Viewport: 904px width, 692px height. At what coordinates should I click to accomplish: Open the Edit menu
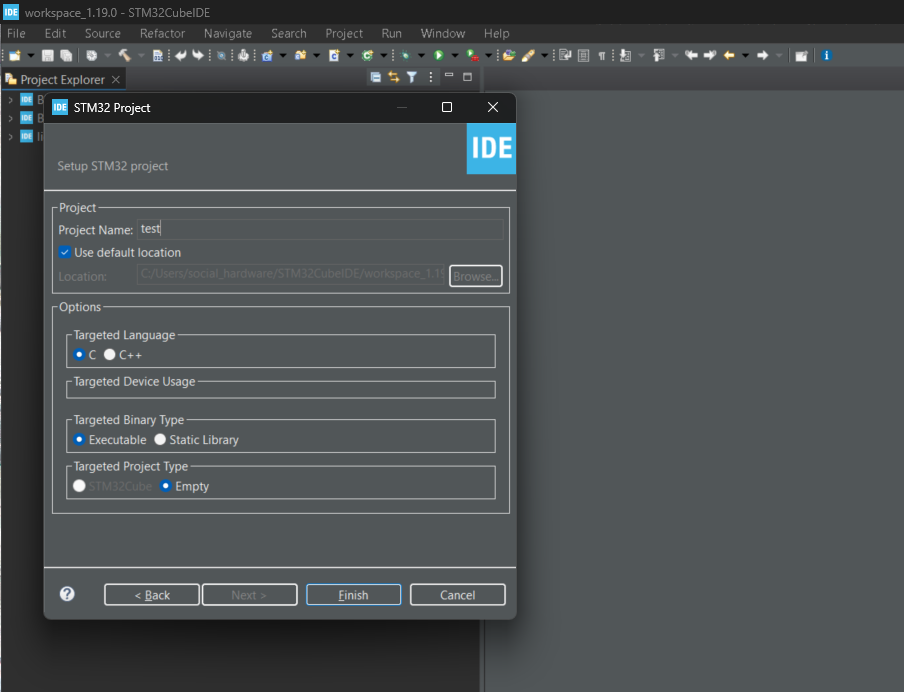(55, 33)
